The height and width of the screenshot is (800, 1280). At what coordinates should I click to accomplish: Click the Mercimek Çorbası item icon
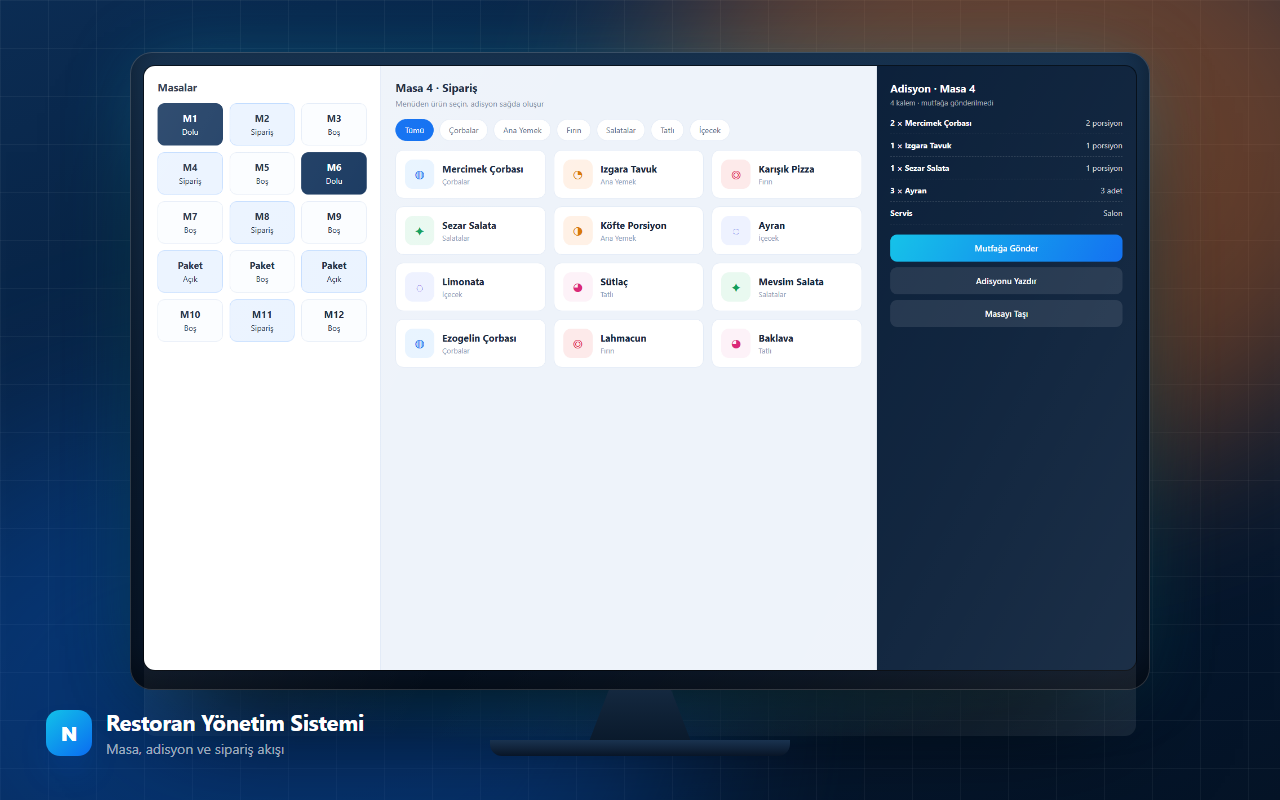420,175
